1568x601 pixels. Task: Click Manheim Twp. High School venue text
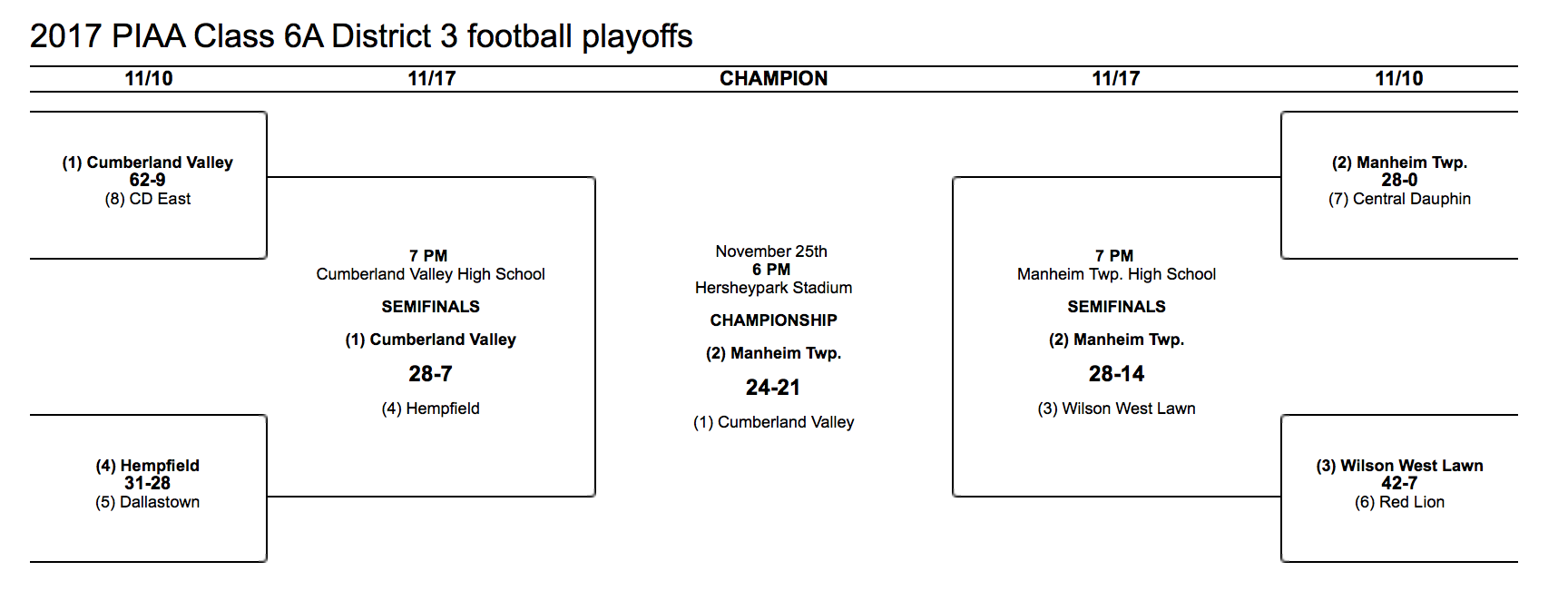[x=1116, y=274]
